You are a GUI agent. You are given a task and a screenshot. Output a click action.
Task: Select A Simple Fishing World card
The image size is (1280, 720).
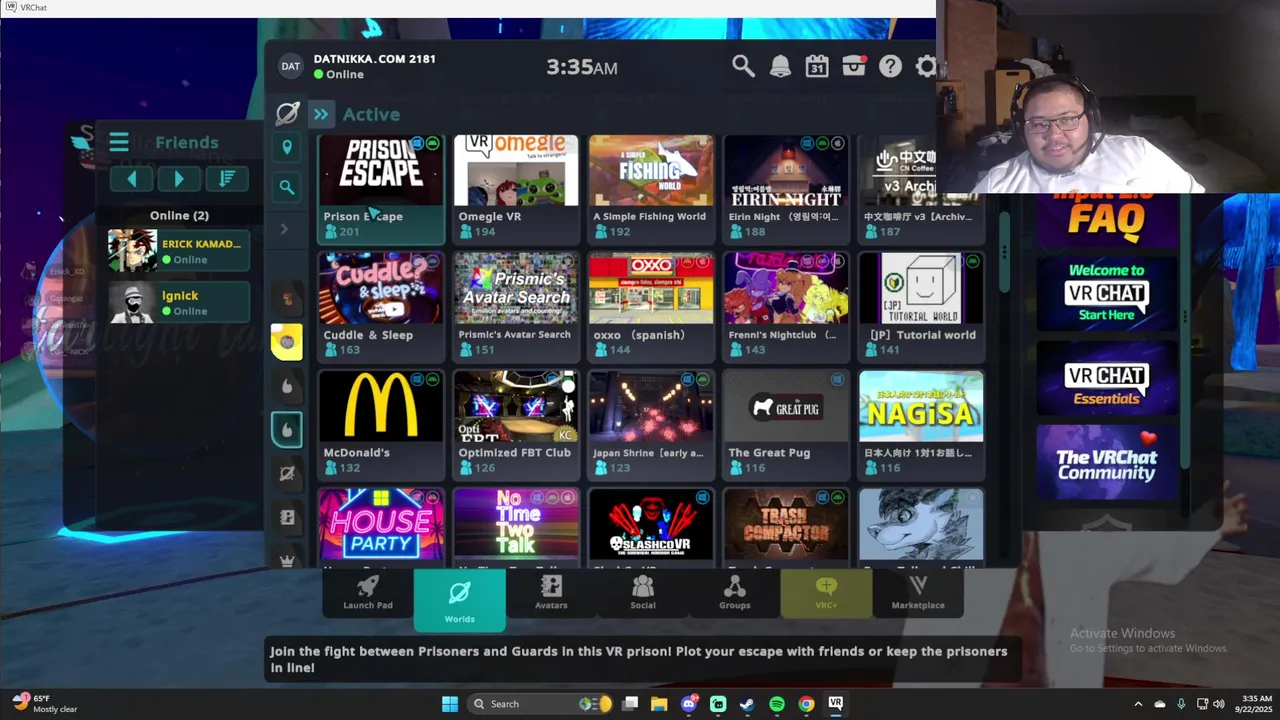pos(651,189)
